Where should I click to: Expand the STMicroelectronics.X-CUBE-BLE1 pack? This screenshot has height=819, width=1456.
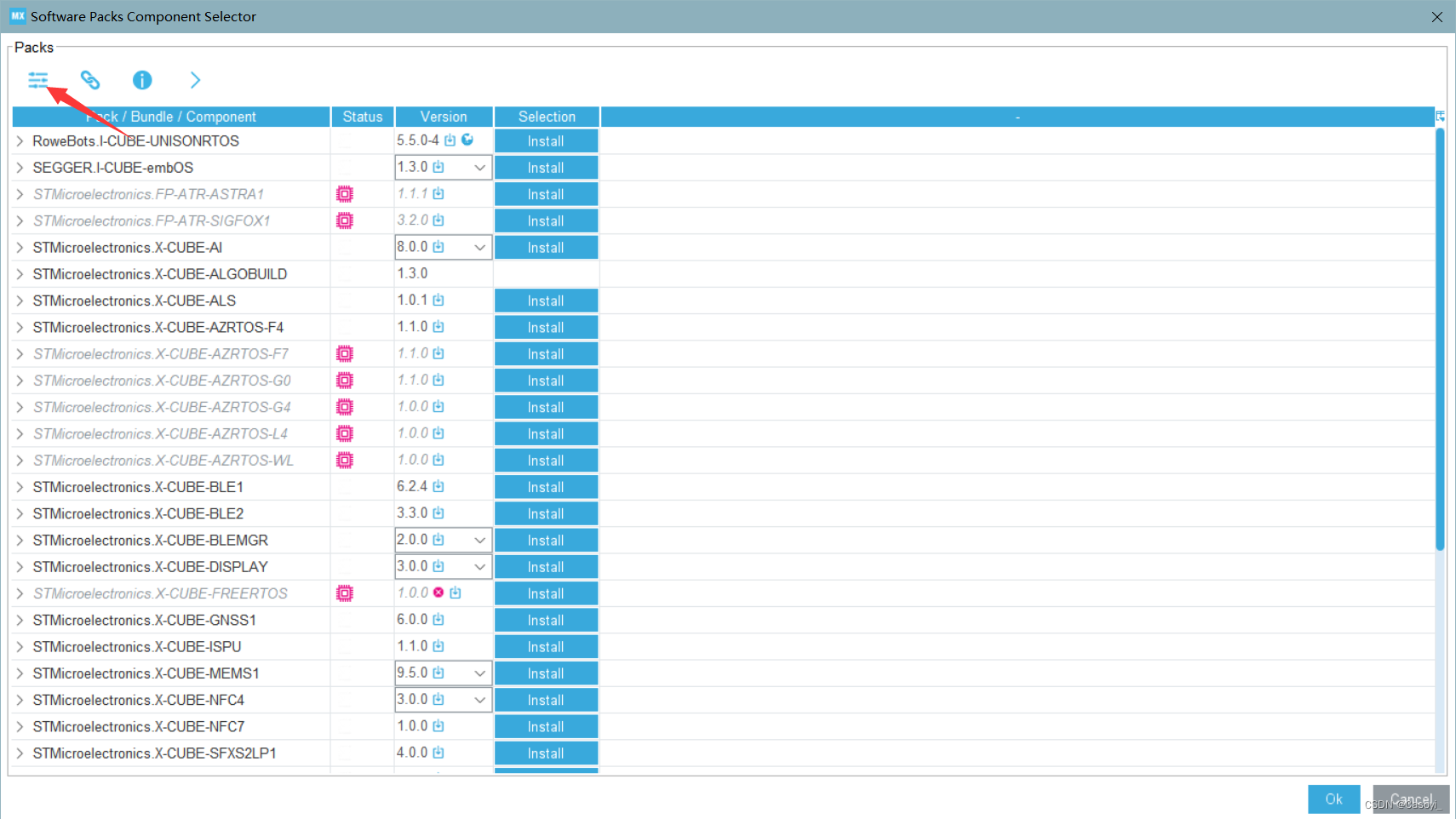point(20,487)
